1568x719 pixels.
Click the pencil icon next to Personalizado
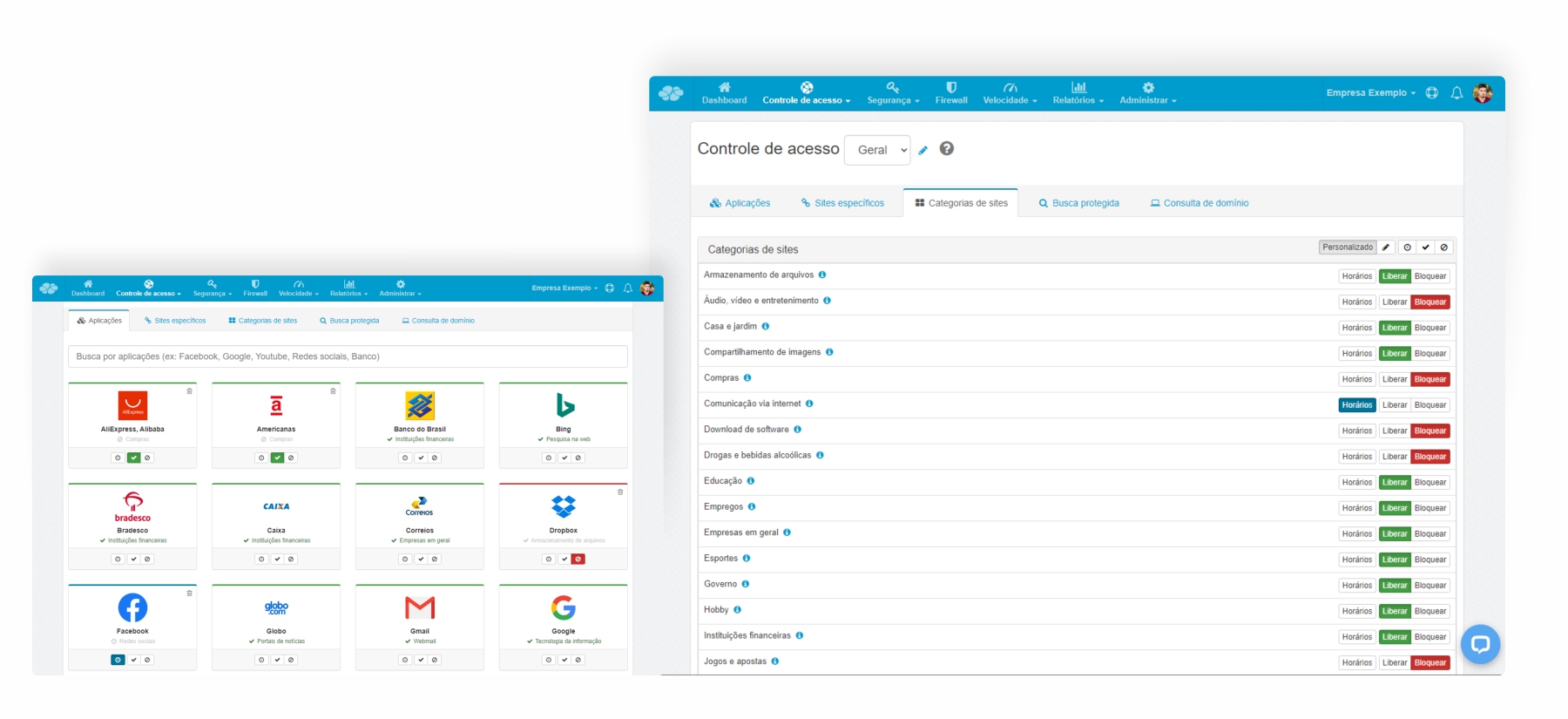coord(1386,248)
